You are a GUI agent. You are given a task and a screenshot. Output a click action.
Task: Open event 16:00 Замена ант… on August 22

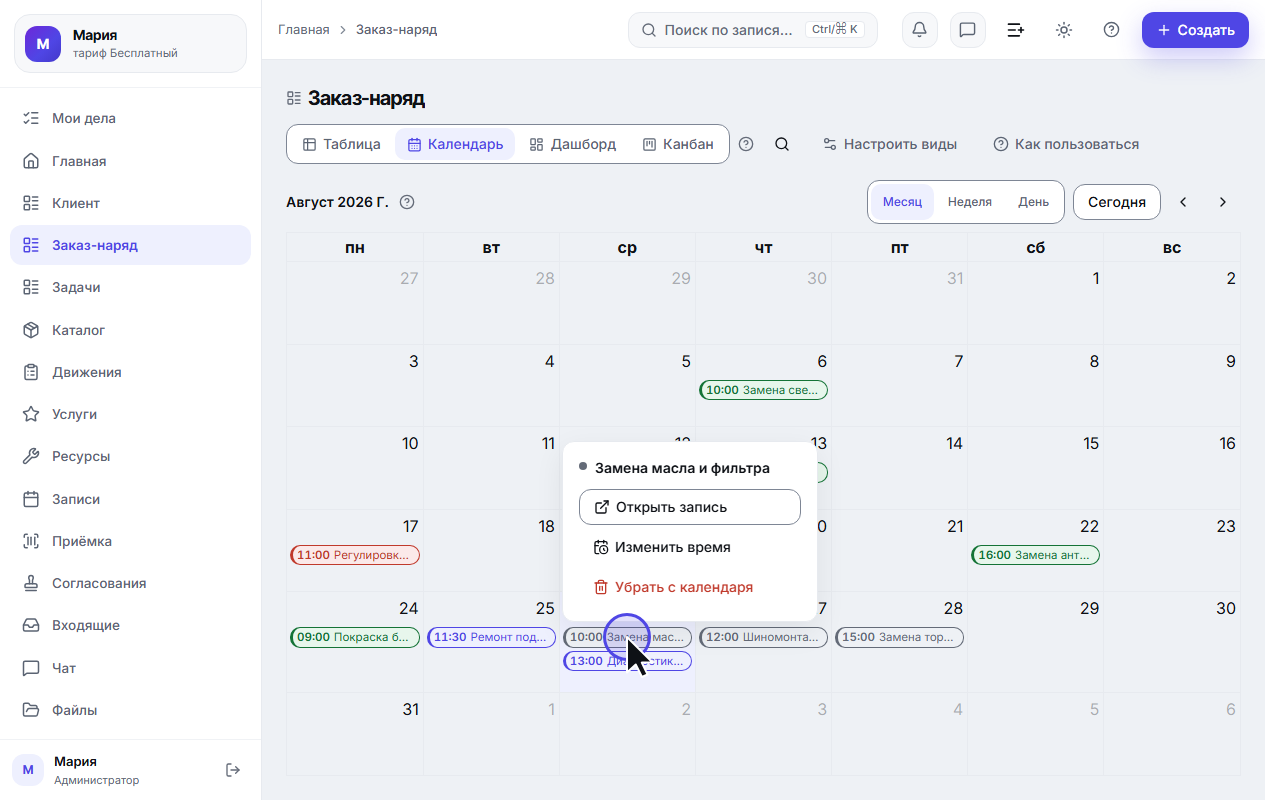pyautogui.click(x=1035, y=555)
